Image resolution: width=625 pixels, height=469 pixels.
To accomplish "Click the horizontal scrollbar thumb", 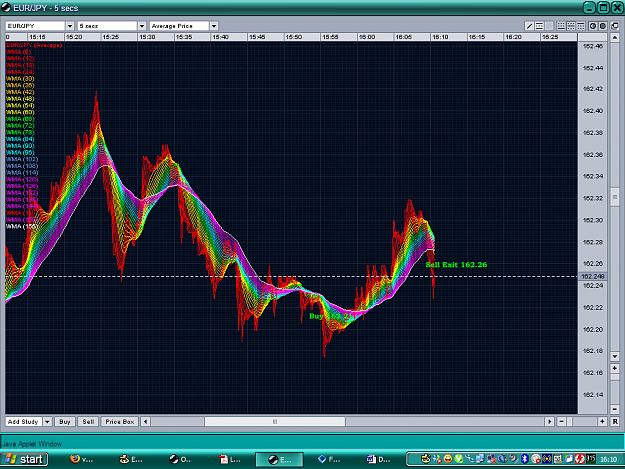I will (x=275, y=421).
